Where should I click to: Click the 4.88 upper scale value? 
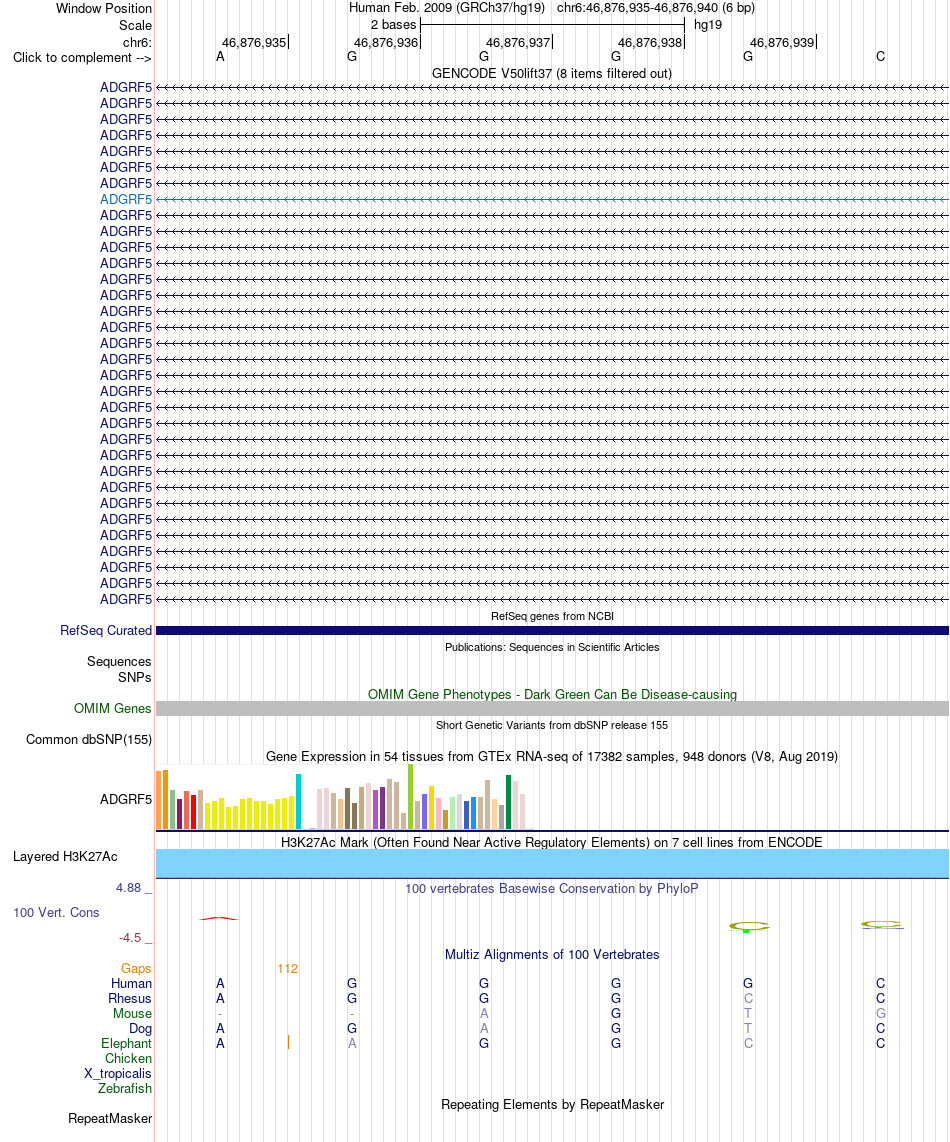[x=128, y=888]
